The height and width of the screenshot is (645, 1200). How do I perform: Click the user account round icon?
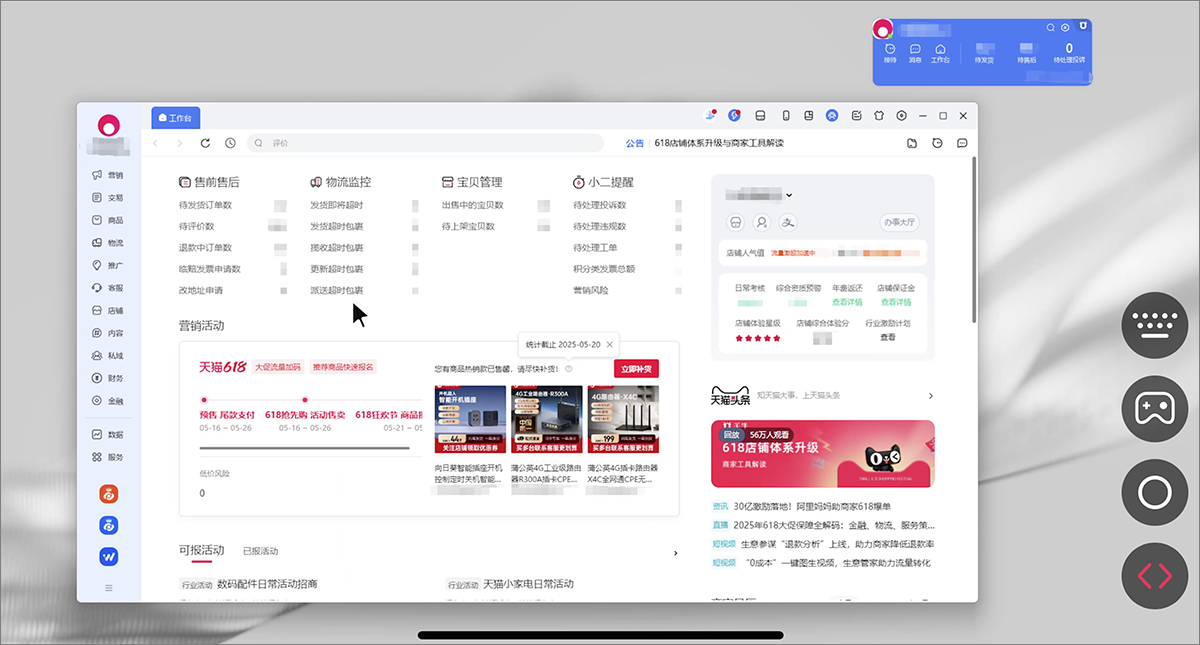[x=762, y=222]
